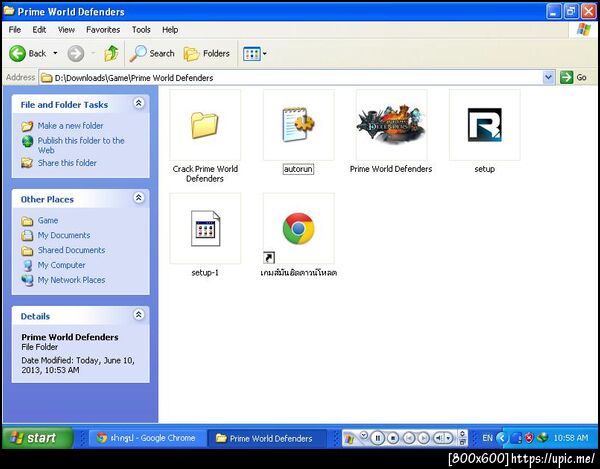600x469 pixels.
Task: Click Share this folder link
Action: pos(67,163)
